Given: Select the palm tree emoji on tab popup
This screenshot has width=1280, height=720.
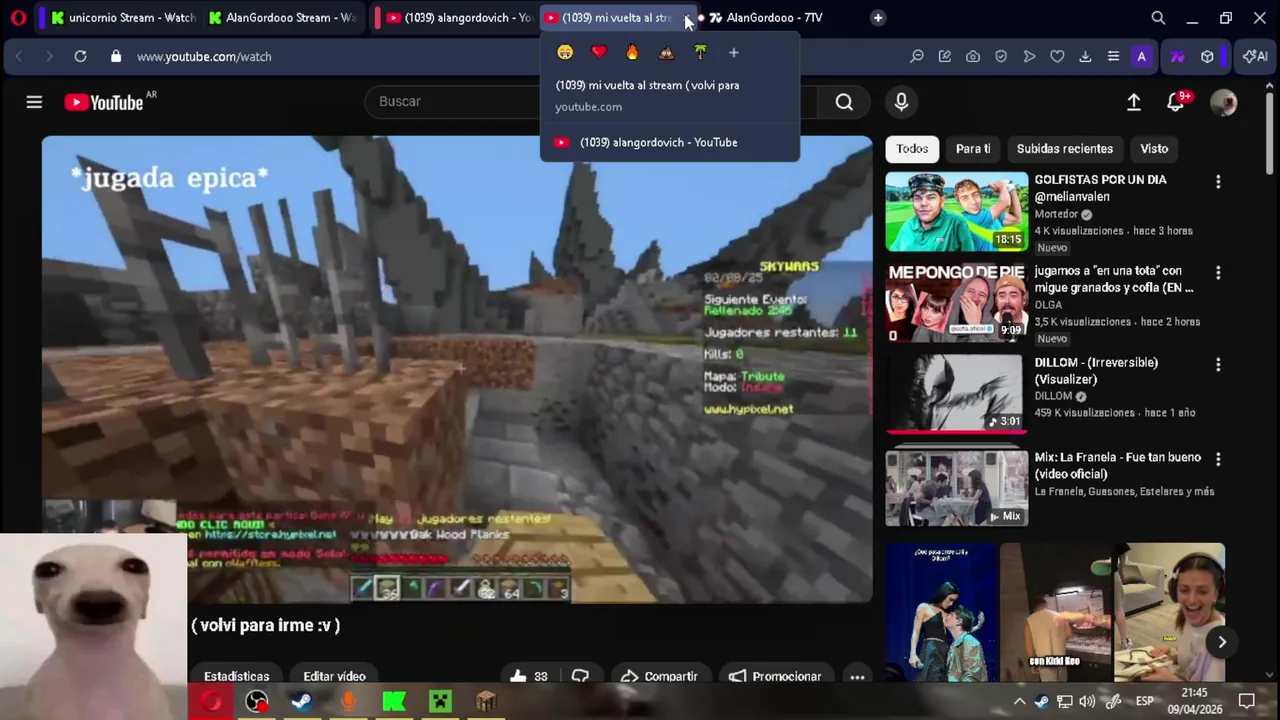Looking at the screenshot, I should (x=700, y=52).
